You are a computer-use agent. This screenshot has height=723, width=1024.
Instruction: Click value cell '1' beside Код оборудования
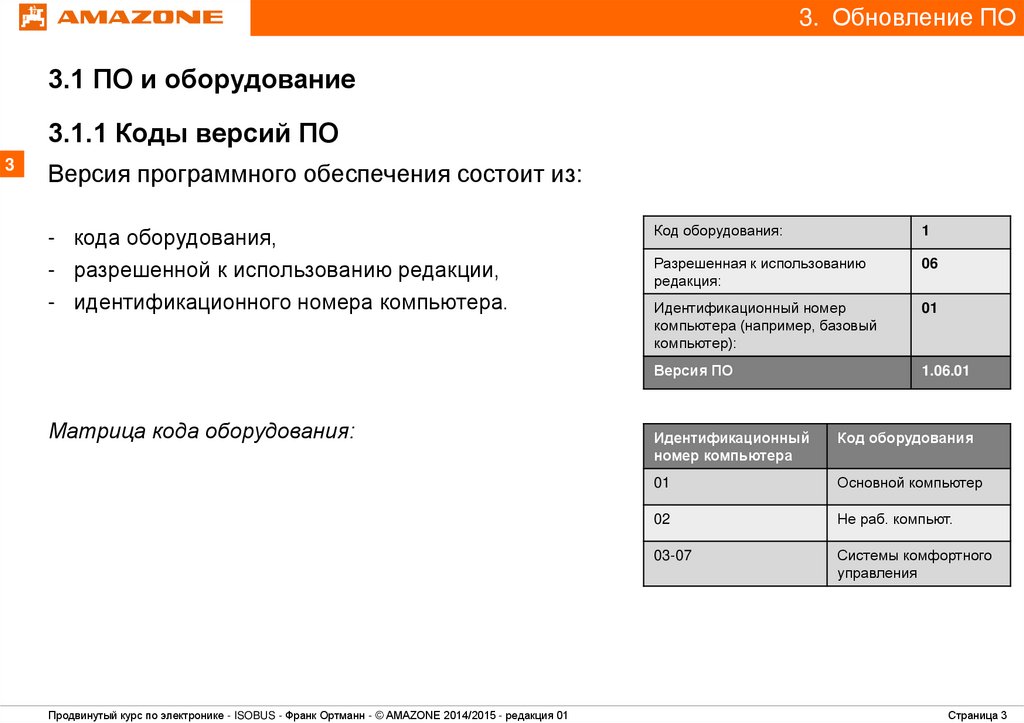[961, 232]
